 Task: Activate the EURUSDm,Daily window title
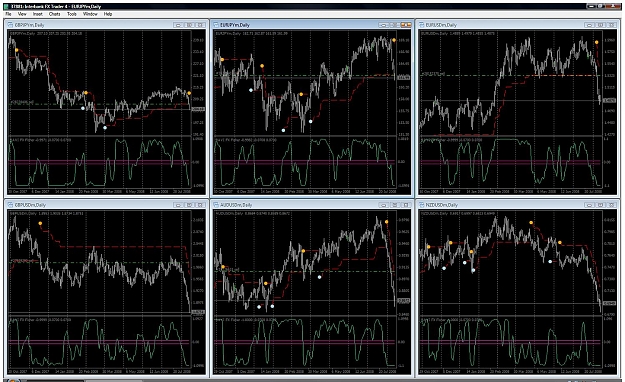441,25
